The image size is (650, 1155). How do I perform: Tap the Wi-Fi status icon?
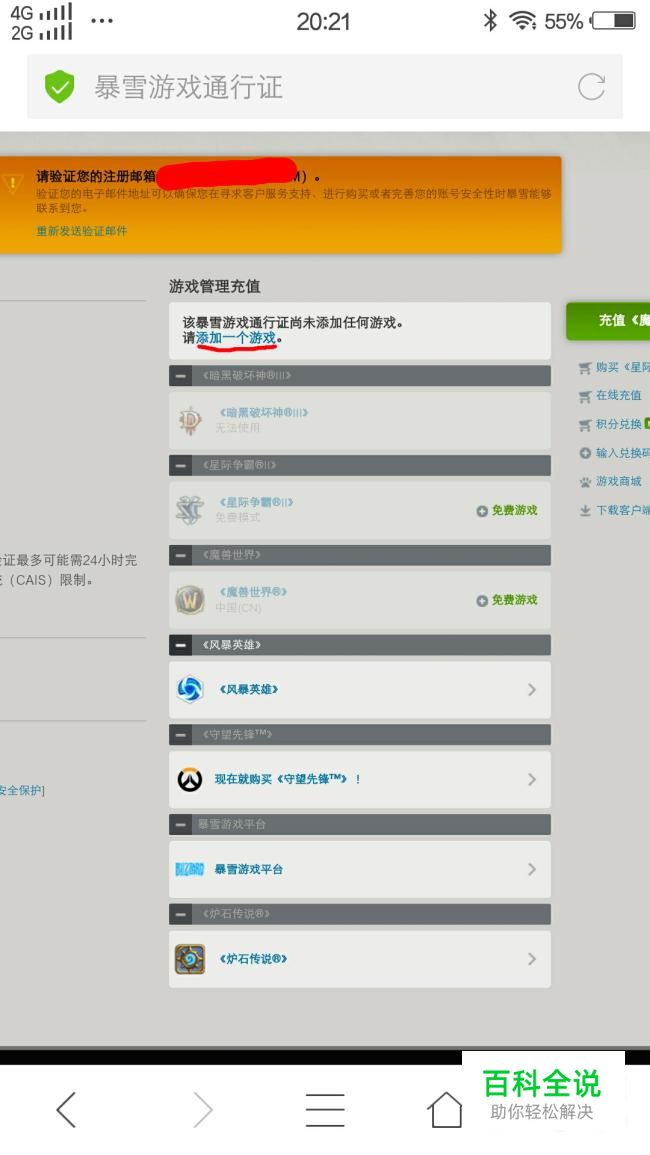[x=523, y=21]
